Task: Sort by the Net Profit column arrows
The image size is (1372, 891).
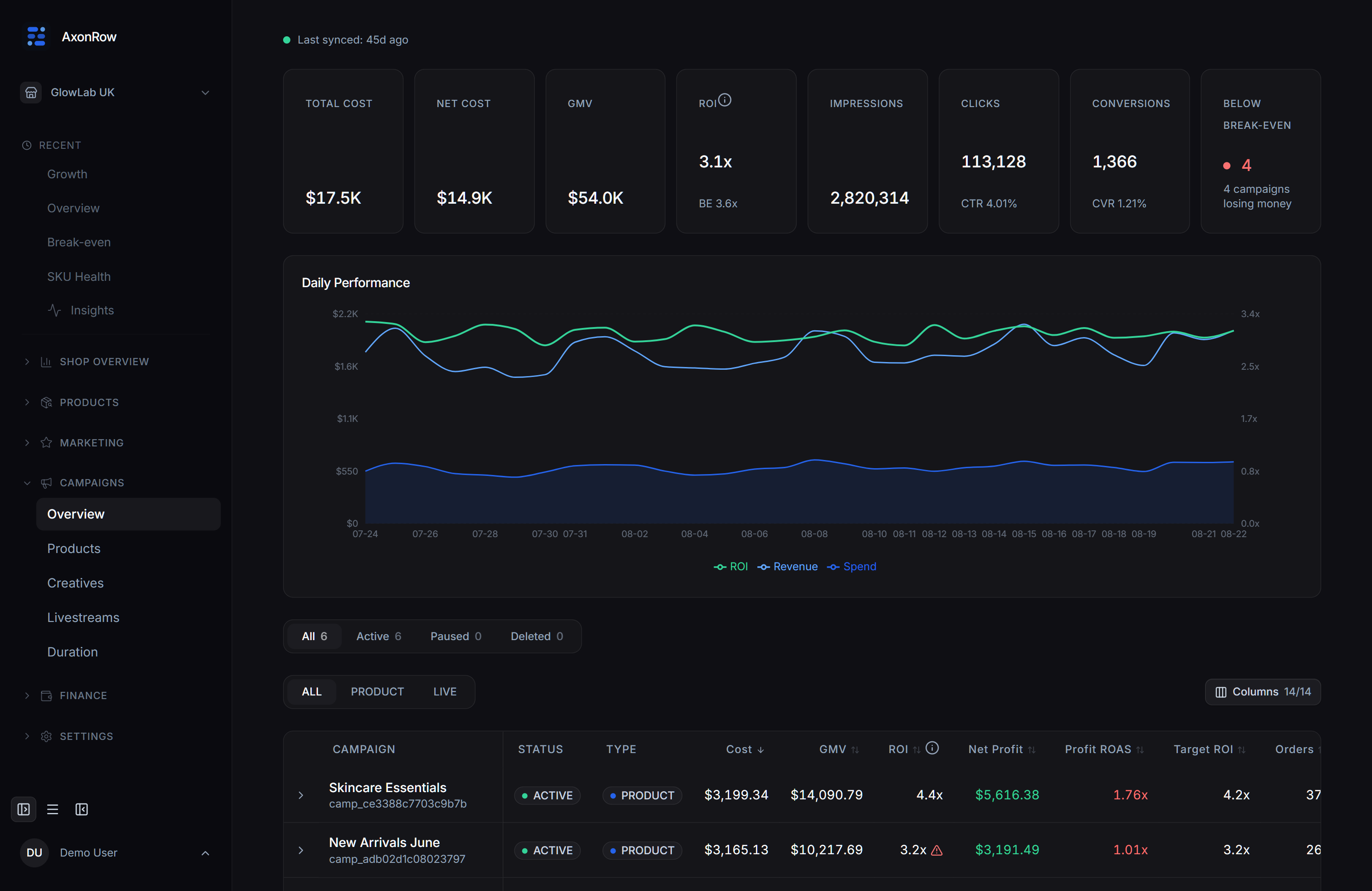Action: coord(1031,750)
